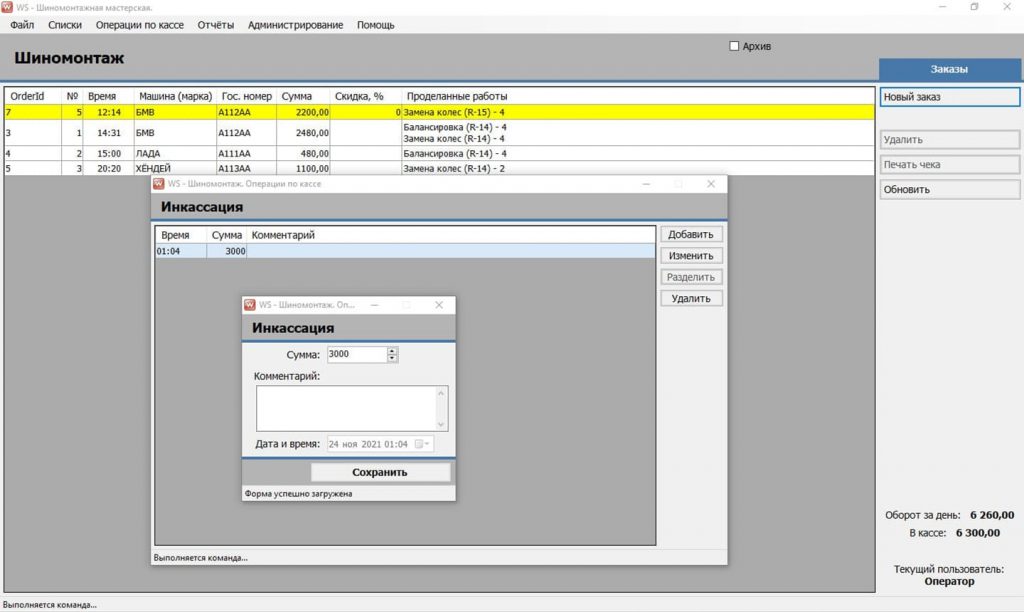Click the 2480,00 sum cell
The width and height of the screenshot is (1024, 612).
pyautogui.click(x=304, y=133)
